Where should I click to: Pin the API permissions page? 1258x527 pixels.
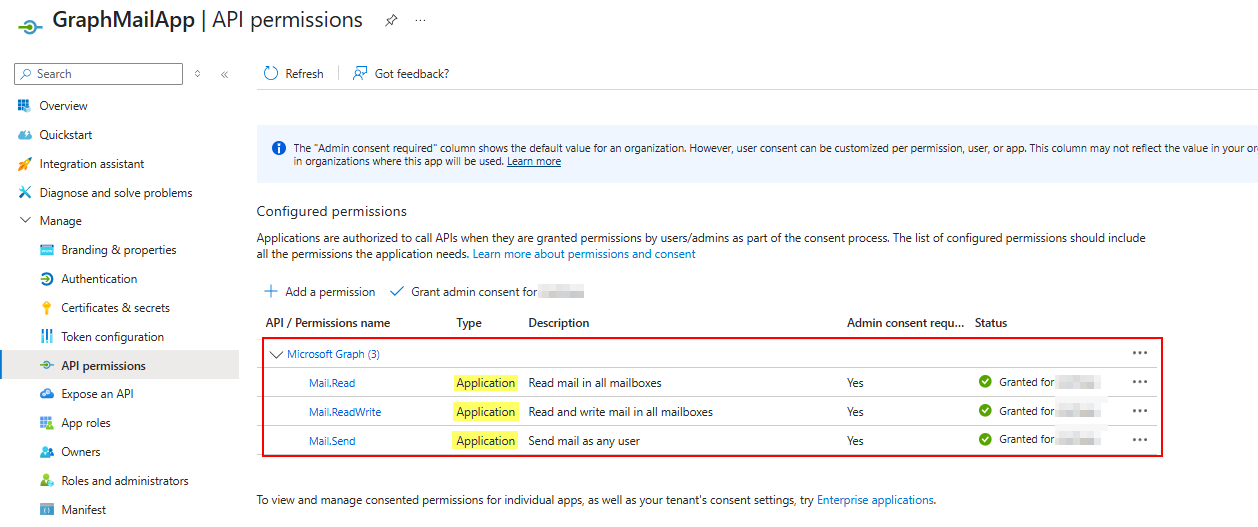click(x=391, y=20)
